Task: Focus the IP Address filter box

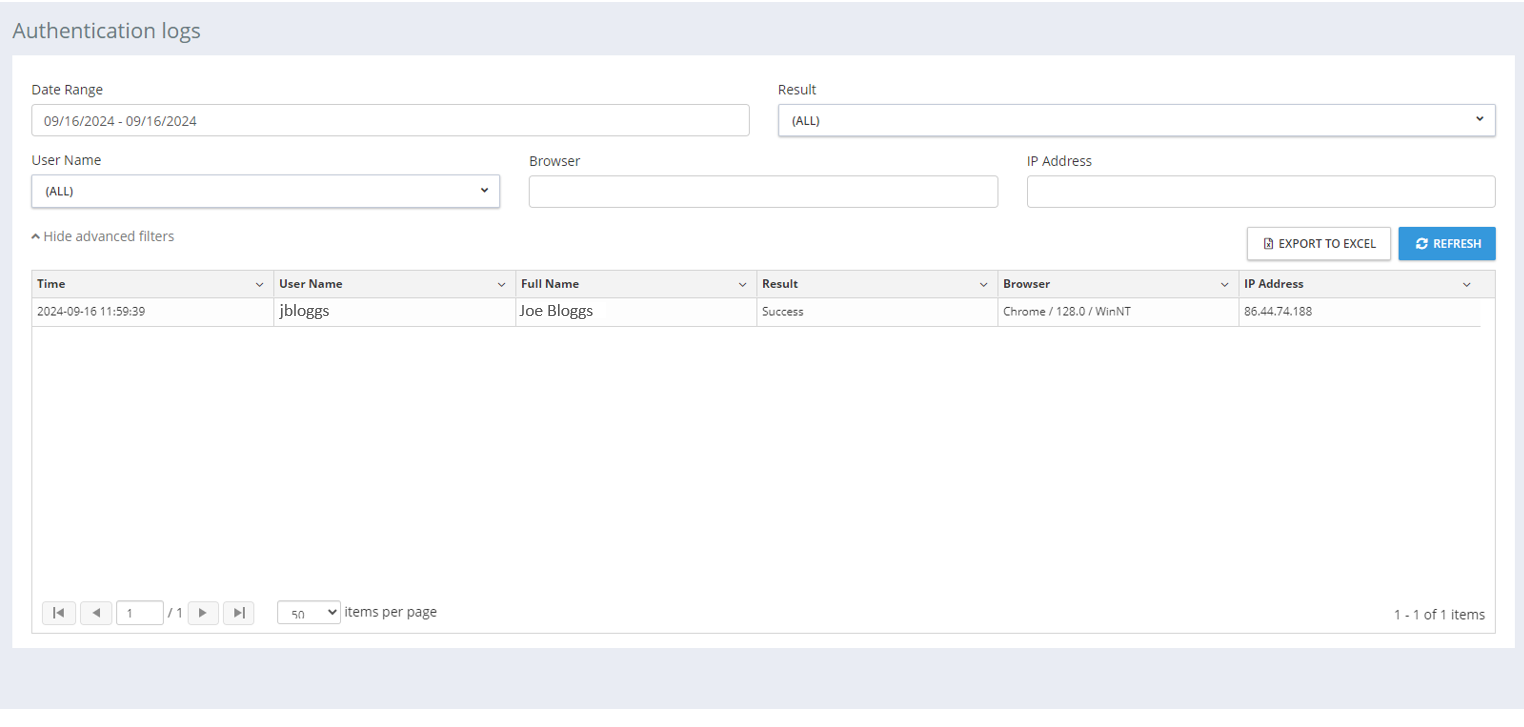Action: pyautogui.click(x=1260, y=192)
